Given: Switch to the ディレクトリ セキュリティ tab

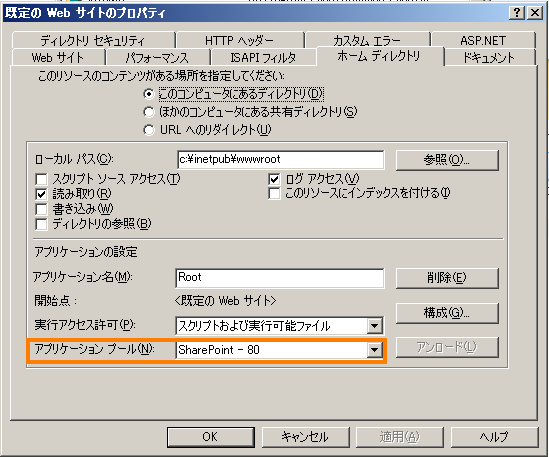Looking at the screenshot, I should pos(93,41).
